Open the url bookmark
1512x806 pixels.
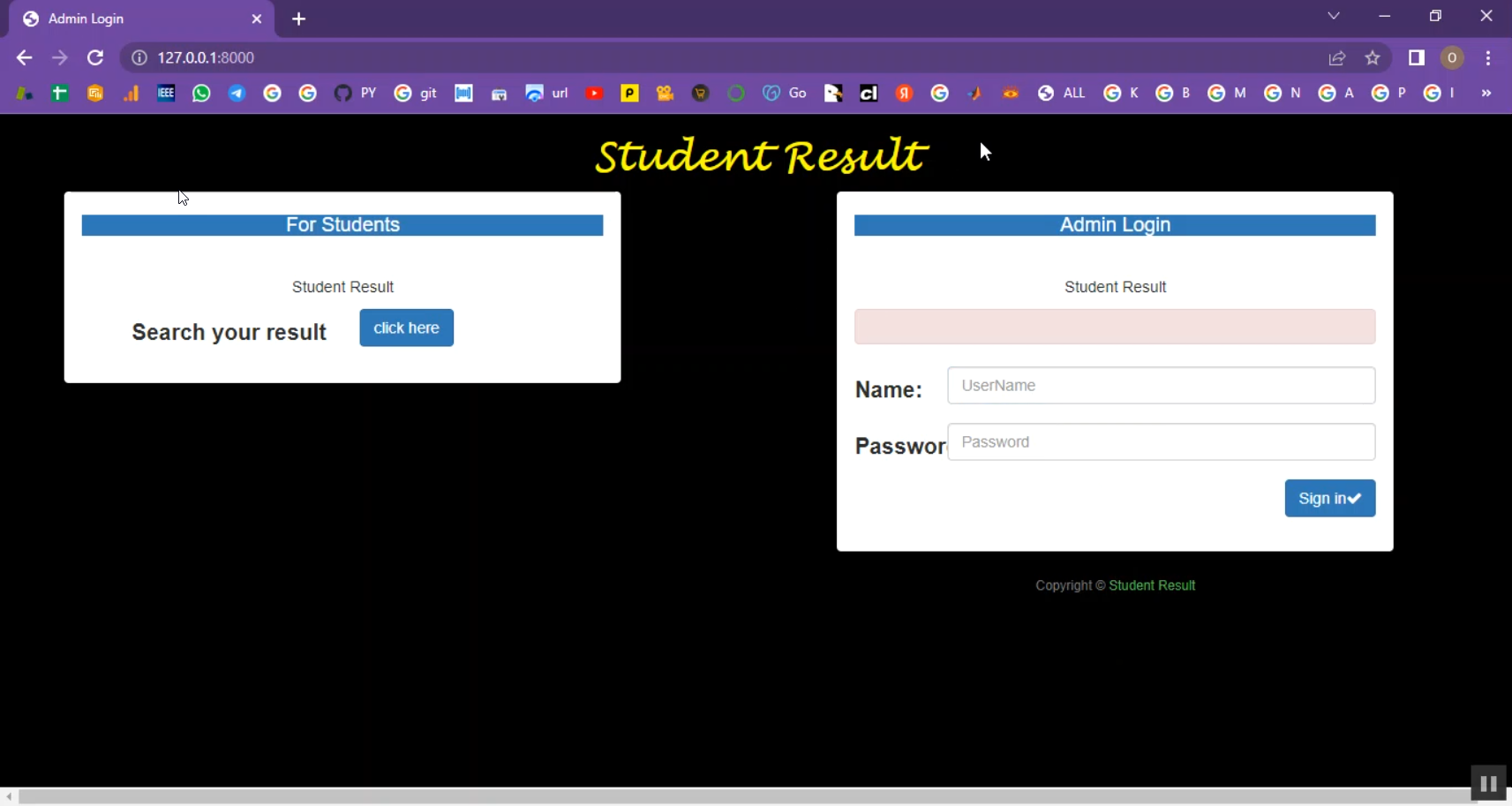[x=547, y=94]
